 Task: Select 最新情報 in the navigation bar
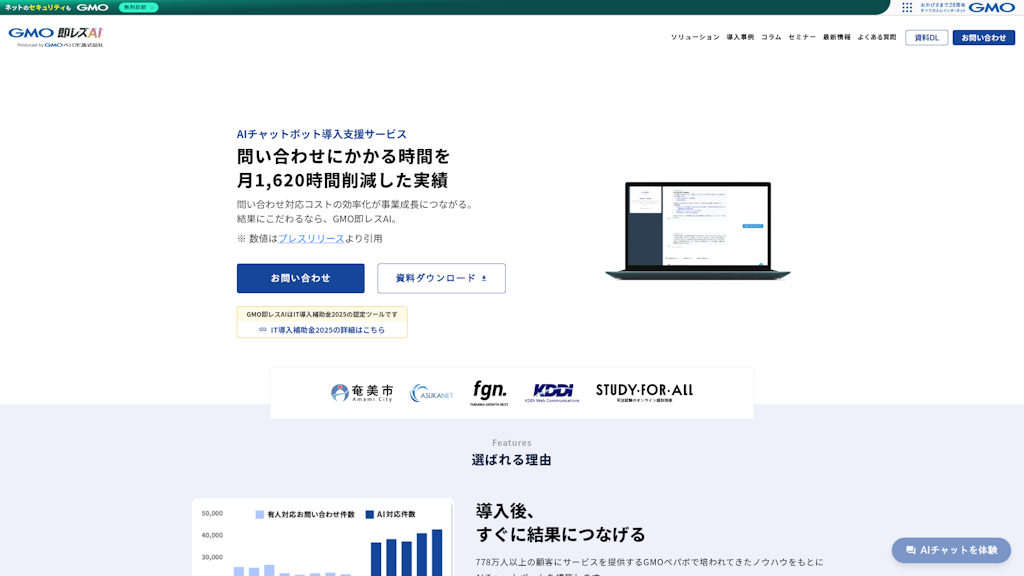[837, 38]
